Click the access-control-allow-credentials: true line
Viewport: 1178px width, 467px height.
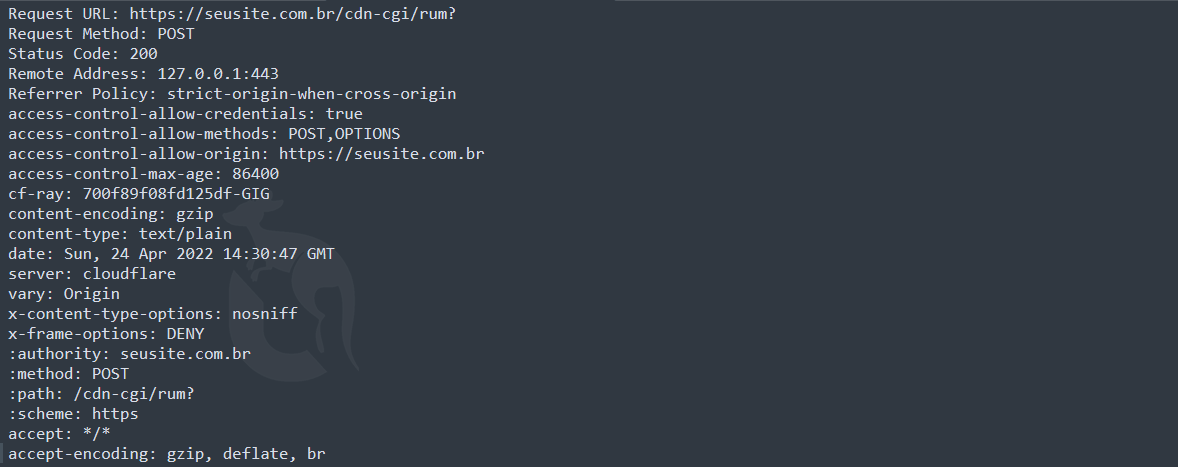click(x=185, y=113)
